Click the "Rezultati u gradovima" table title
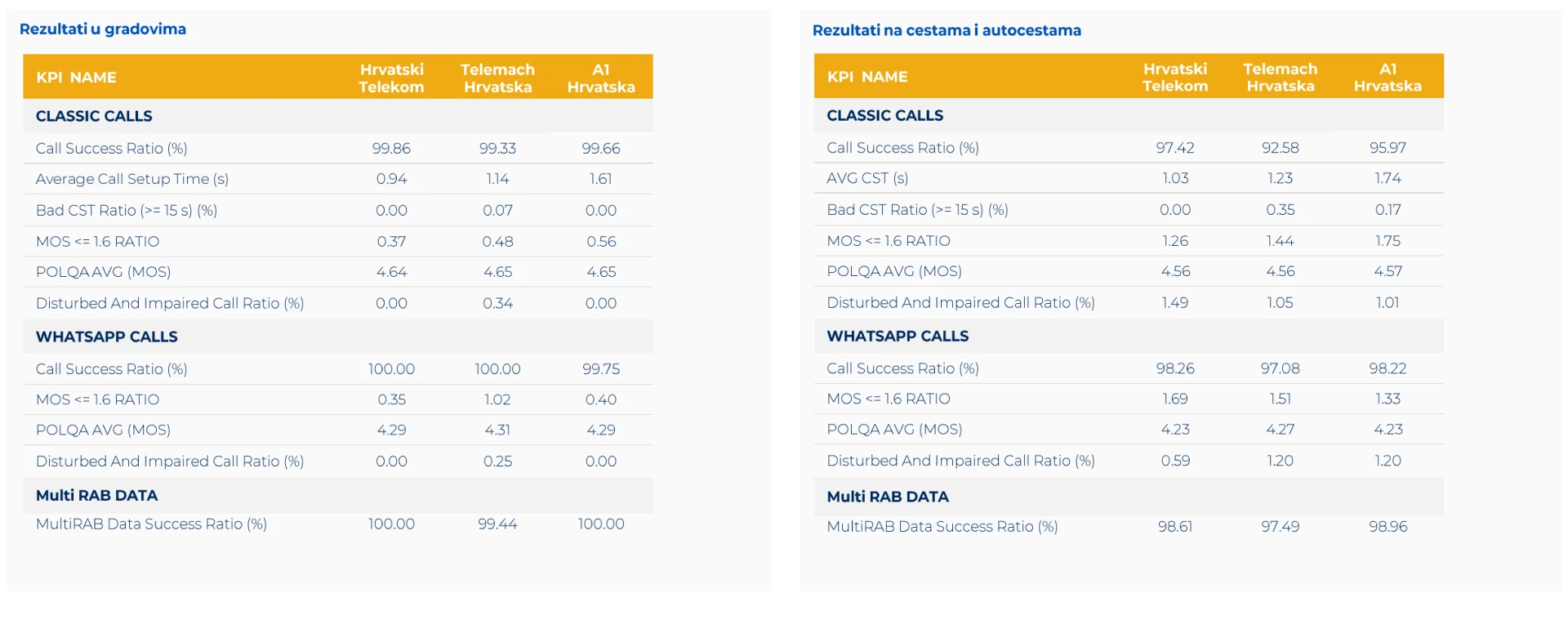 (103, 29)
